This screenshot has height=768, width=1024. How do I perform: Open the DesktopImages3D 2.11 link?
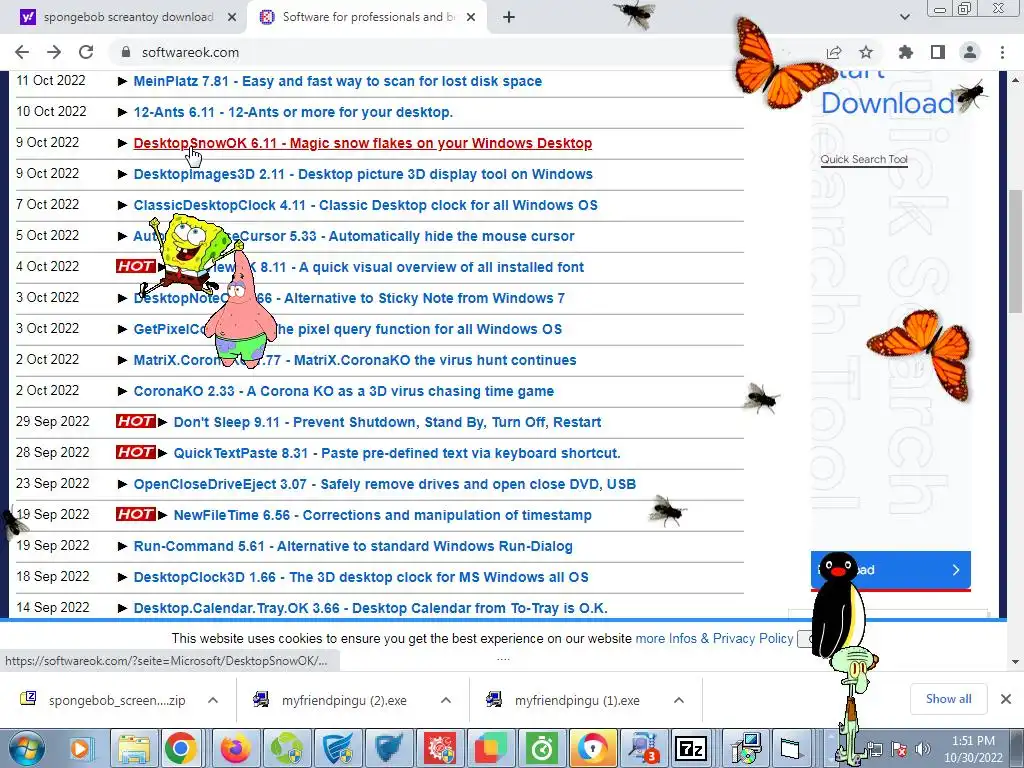point(363,174)
